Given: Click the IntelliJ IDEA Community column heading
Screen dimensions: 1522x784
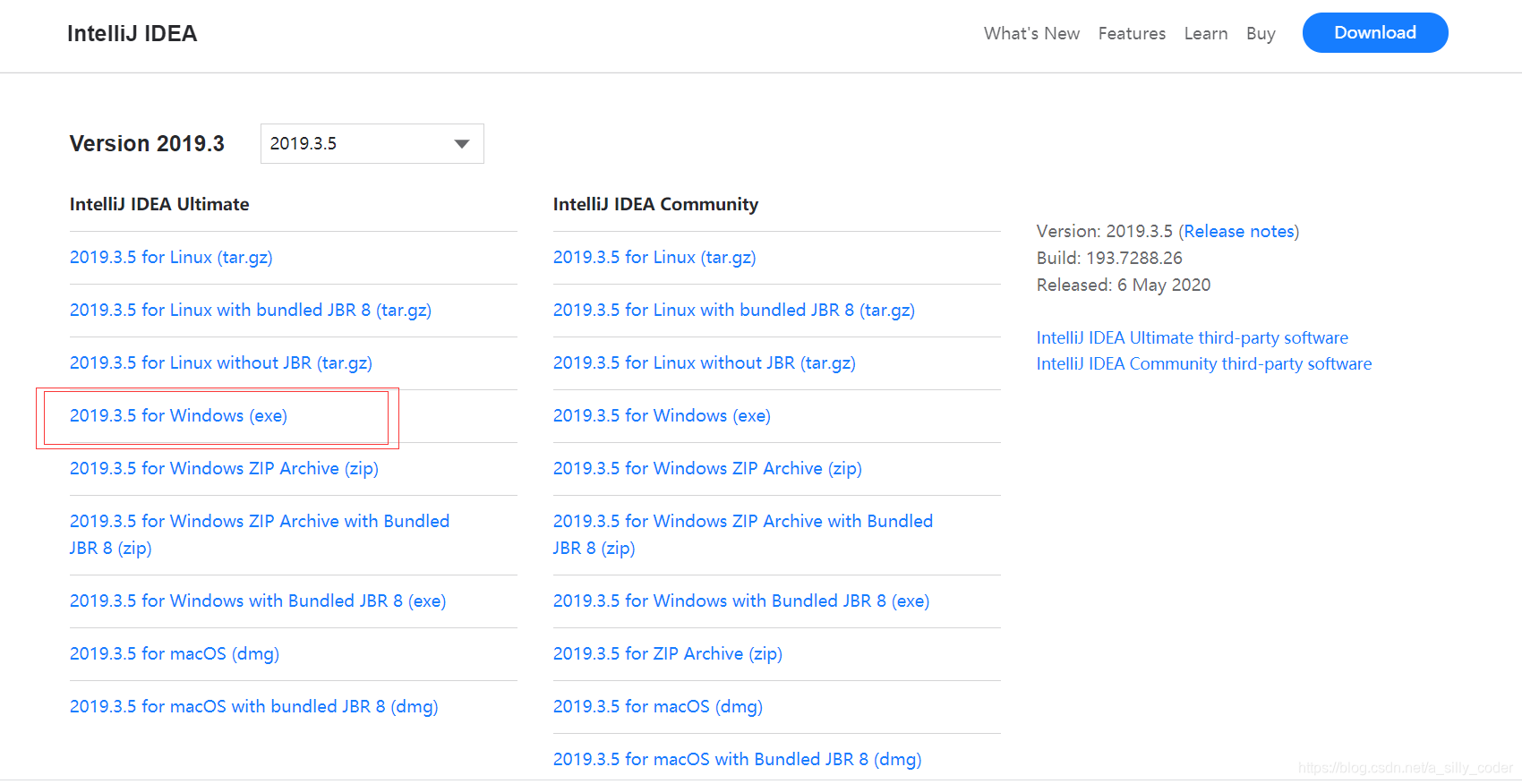Looking at the screenshot, I should (x=655, y=204).
